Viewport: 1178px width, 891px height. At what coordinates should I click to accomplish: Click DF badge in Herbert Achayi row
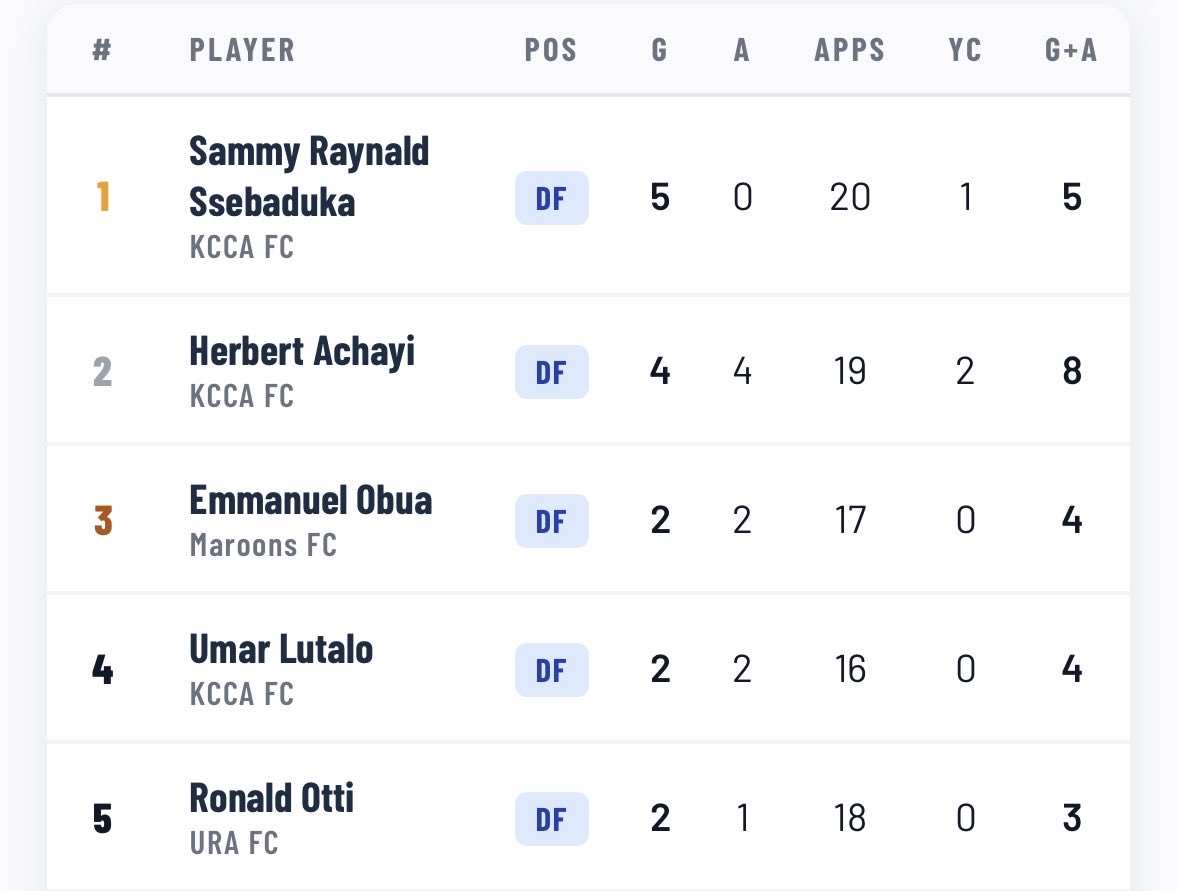pyautogui.click(x=551, y=372)
